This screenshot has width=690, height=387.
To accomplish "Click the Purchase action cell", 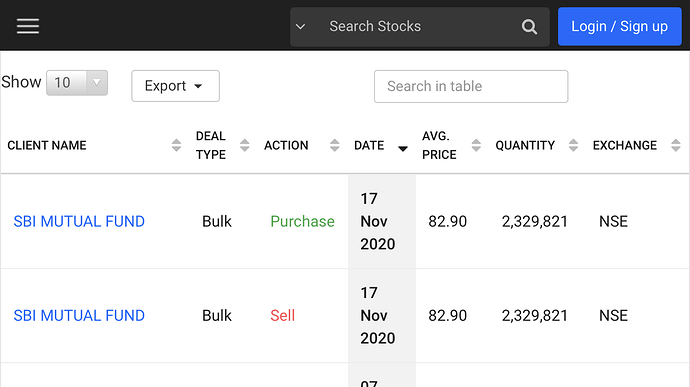I will [302, 221].
